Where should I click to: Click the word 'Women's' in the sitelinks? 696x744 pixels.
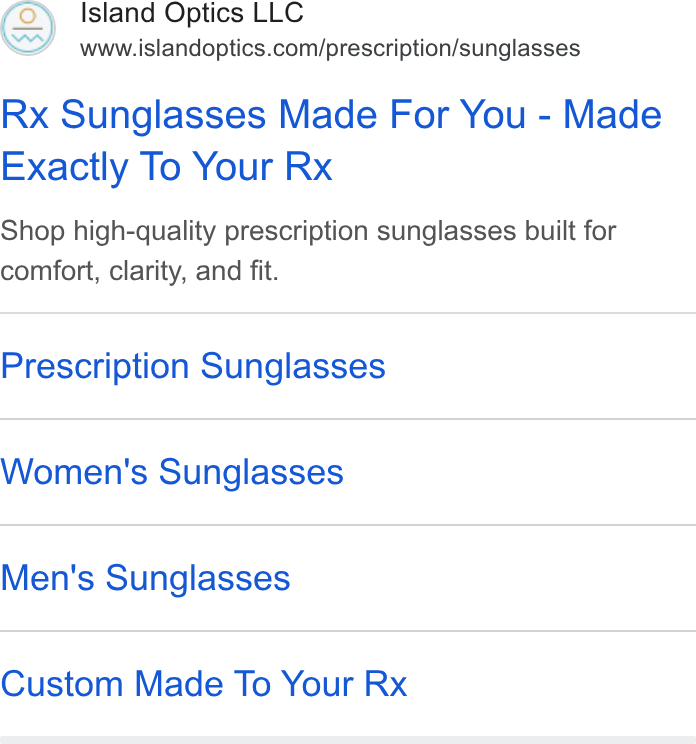pyautogui.click(x=74, y=472)
